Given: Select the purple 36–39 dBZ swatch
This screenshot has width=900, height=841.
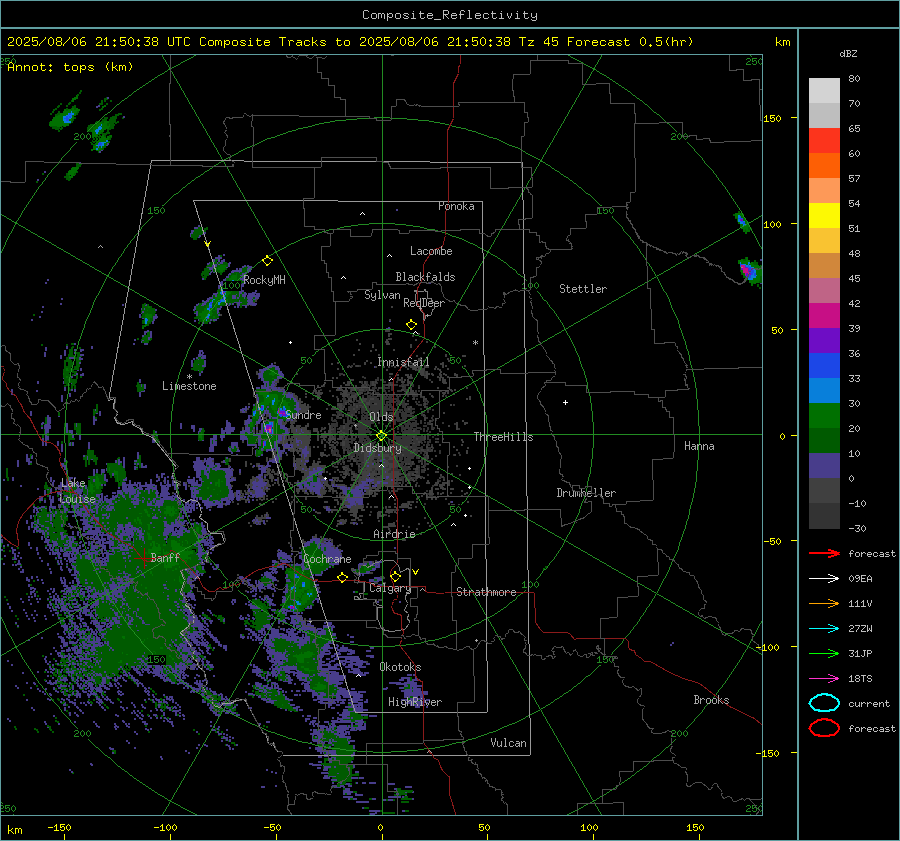Looking at the screenshot, I should [824, 341].
